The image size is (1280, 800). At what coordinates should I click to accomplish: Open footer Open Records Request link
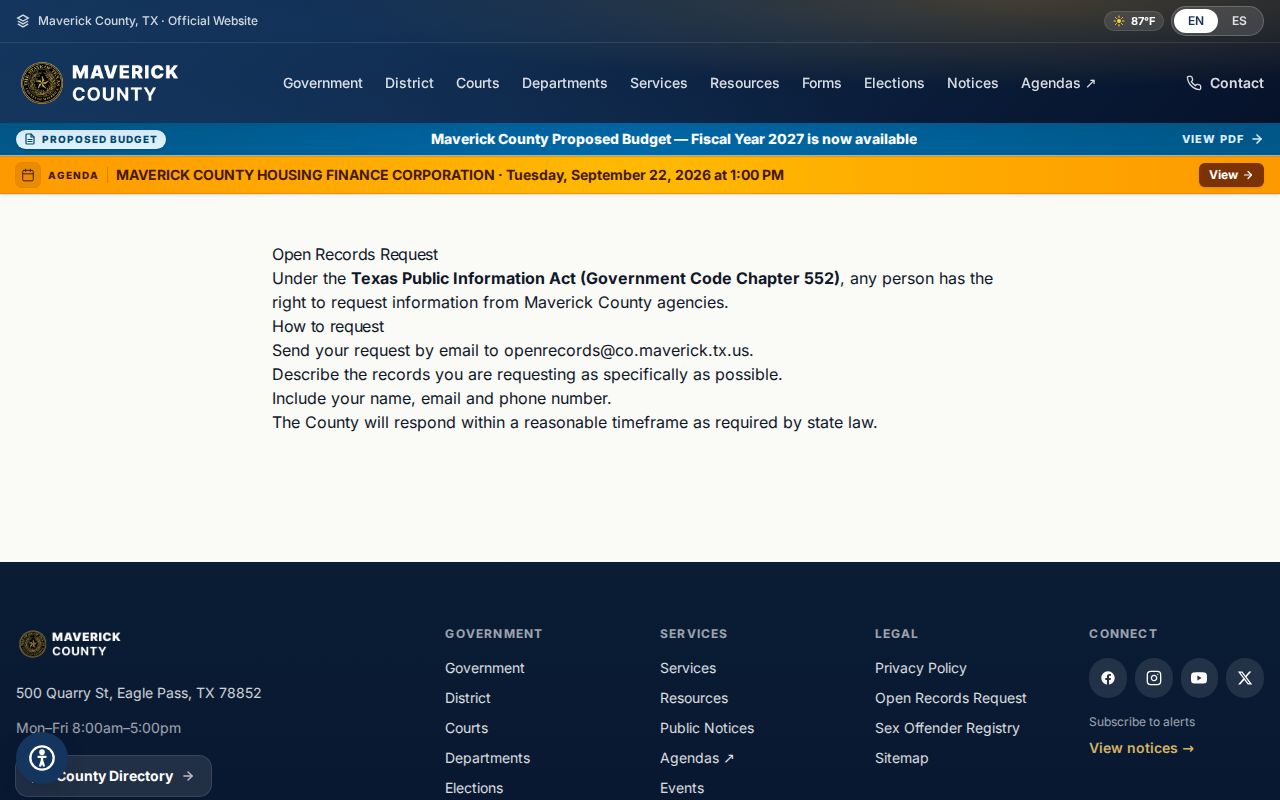click(951, 698)
